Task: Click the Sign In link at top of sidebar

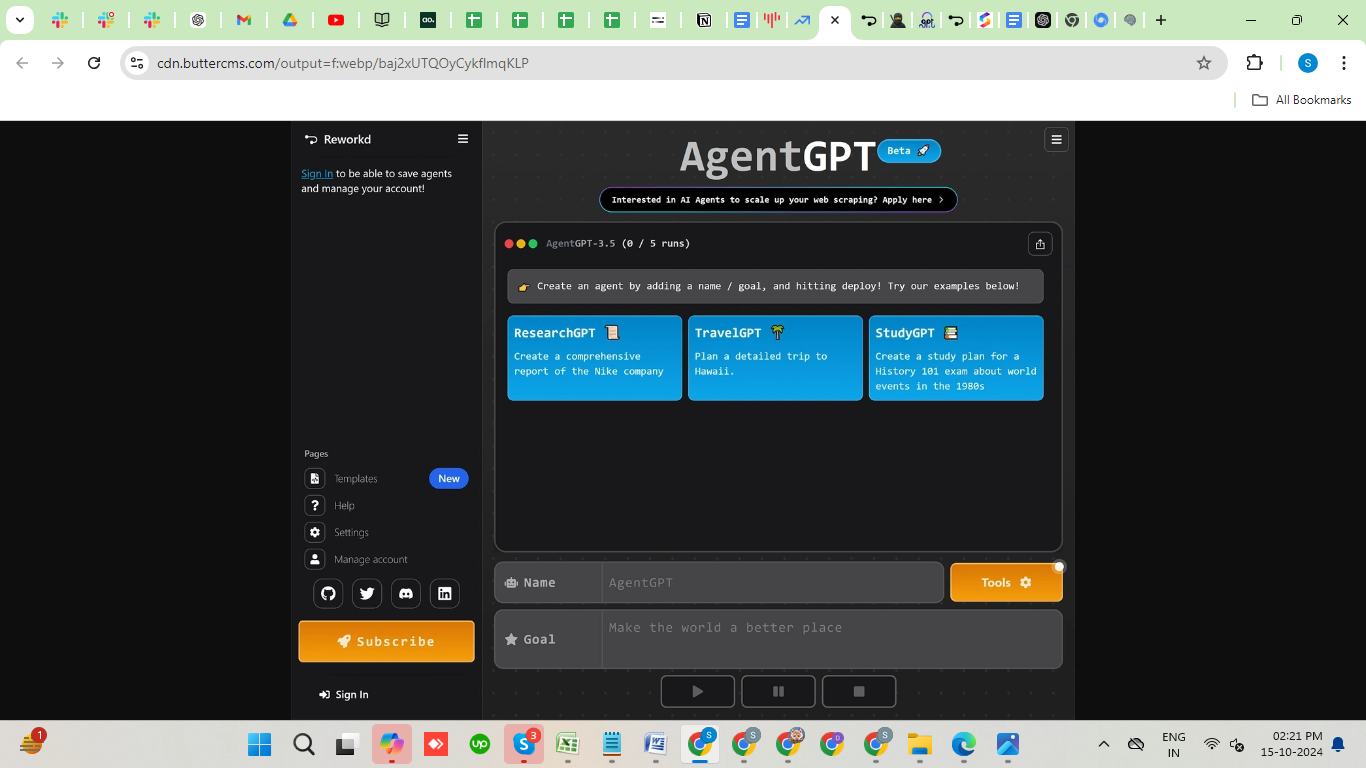Action: pos(317,173)
